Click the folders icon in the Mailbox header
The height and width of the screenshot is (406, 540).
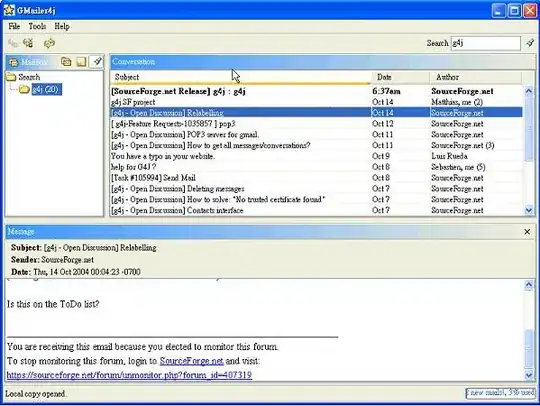click(x=66, y=62)
